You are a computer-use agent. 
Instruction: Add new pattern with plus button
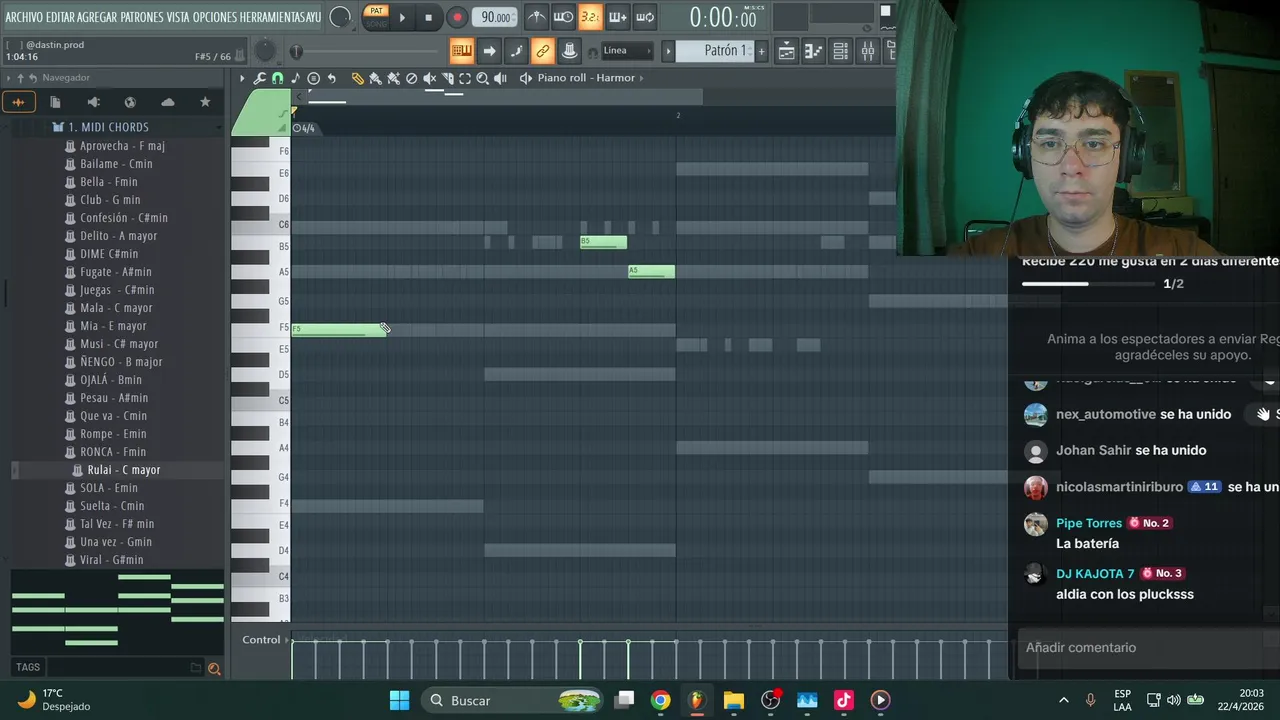click(x=761, y=51)
